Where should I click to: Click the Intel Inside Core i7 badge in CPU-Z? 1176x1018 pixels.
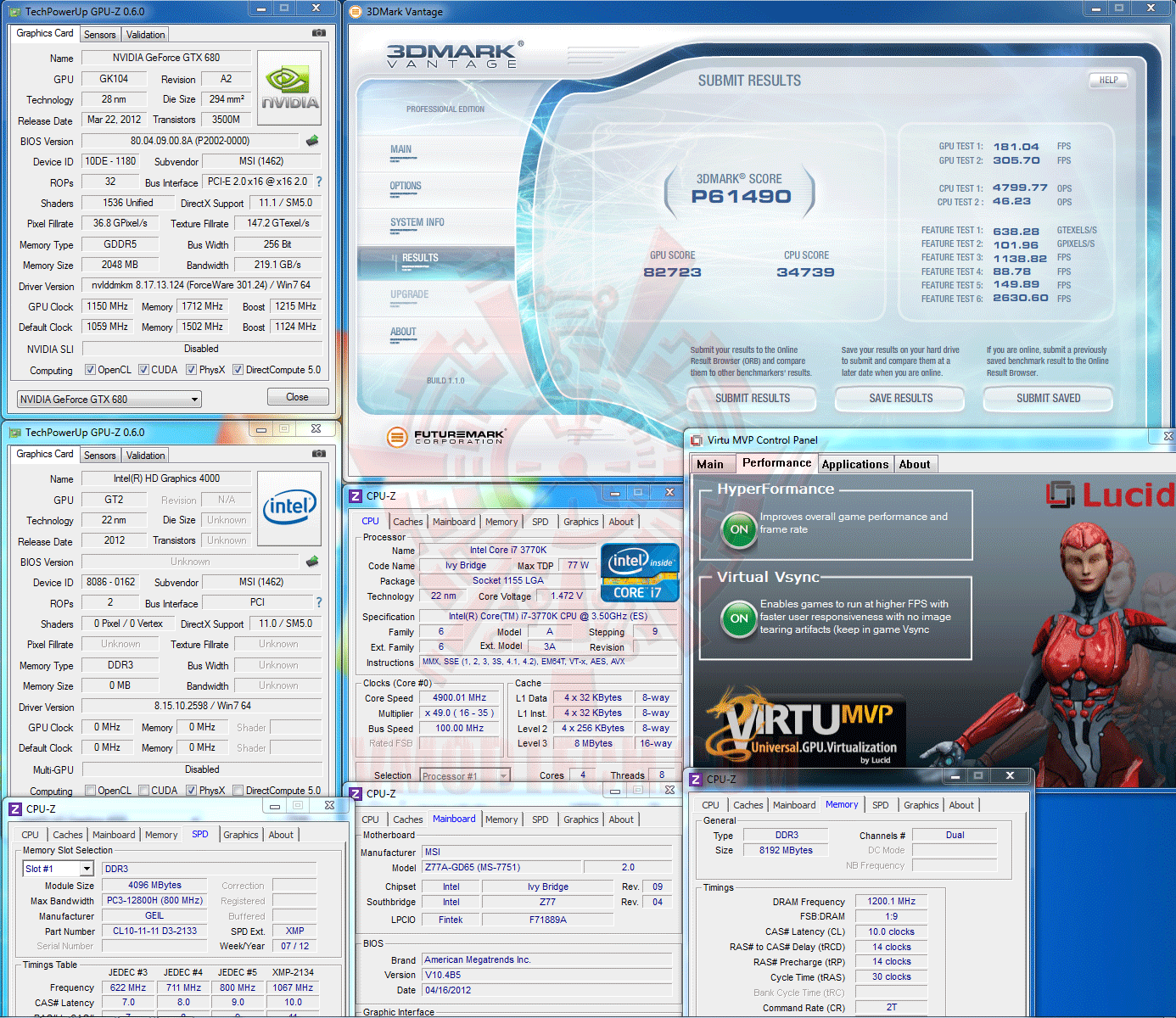640,573
